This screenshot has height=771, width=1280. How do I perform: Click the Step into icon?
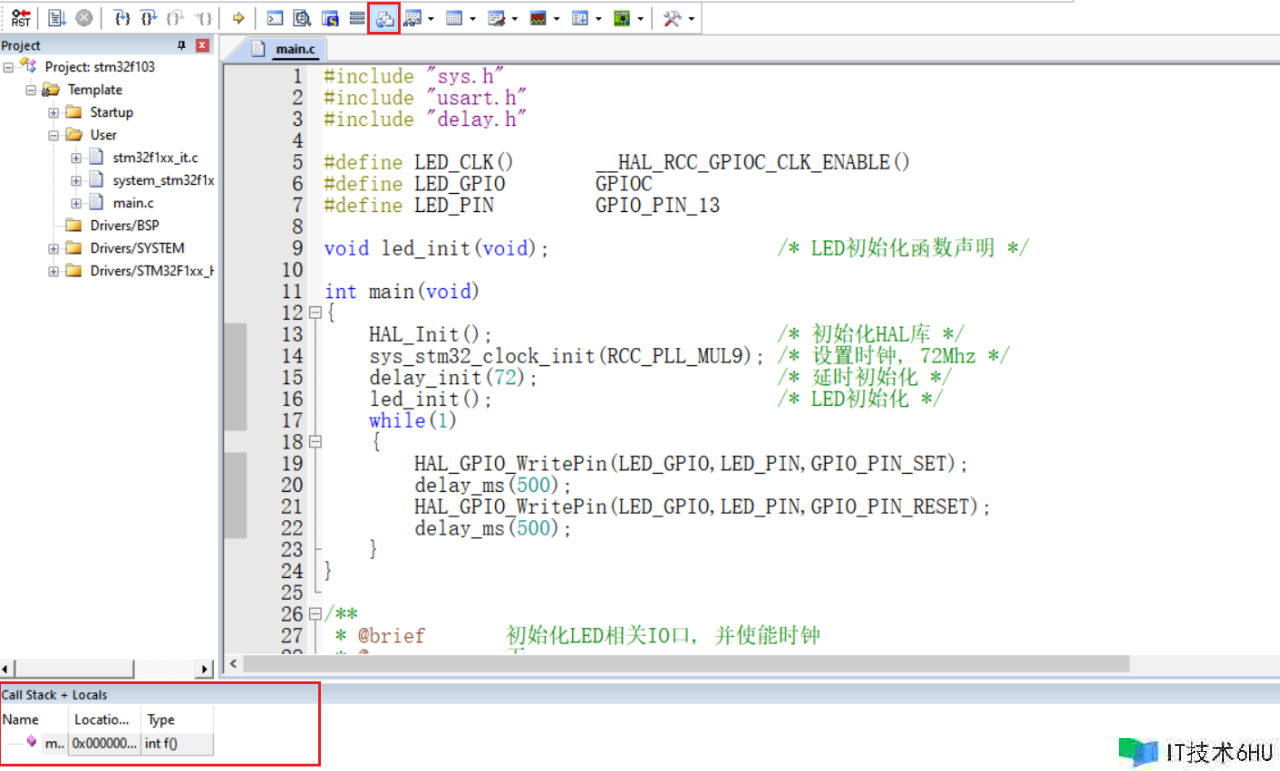[122, 18]
